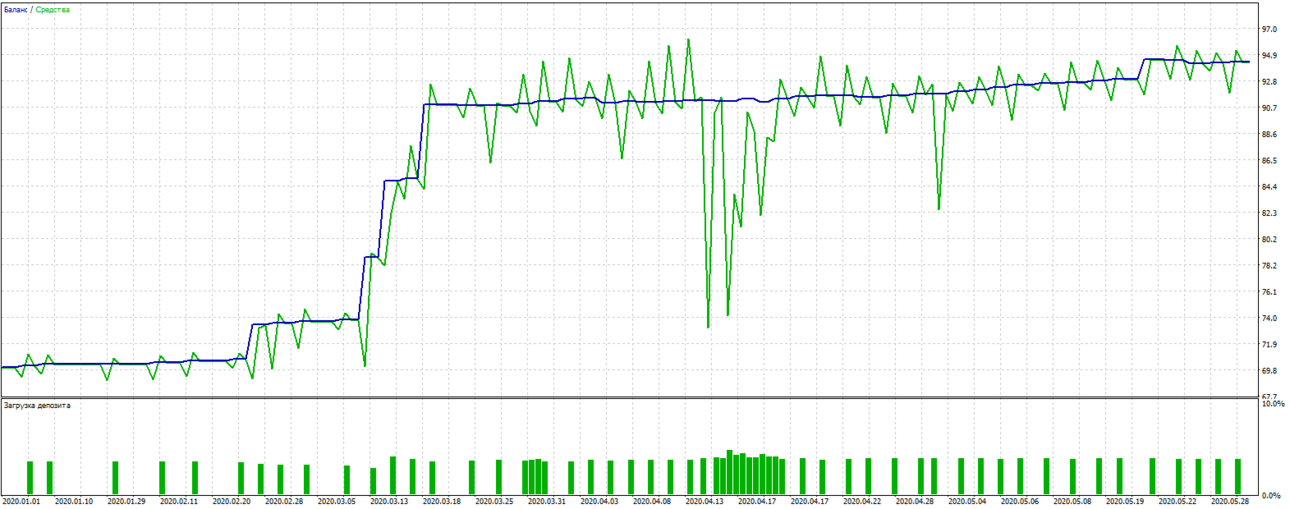Viewport: 1290px width, 509px height.
Task: Click the 2020.01.01 date label
Action: click(22, 502)
